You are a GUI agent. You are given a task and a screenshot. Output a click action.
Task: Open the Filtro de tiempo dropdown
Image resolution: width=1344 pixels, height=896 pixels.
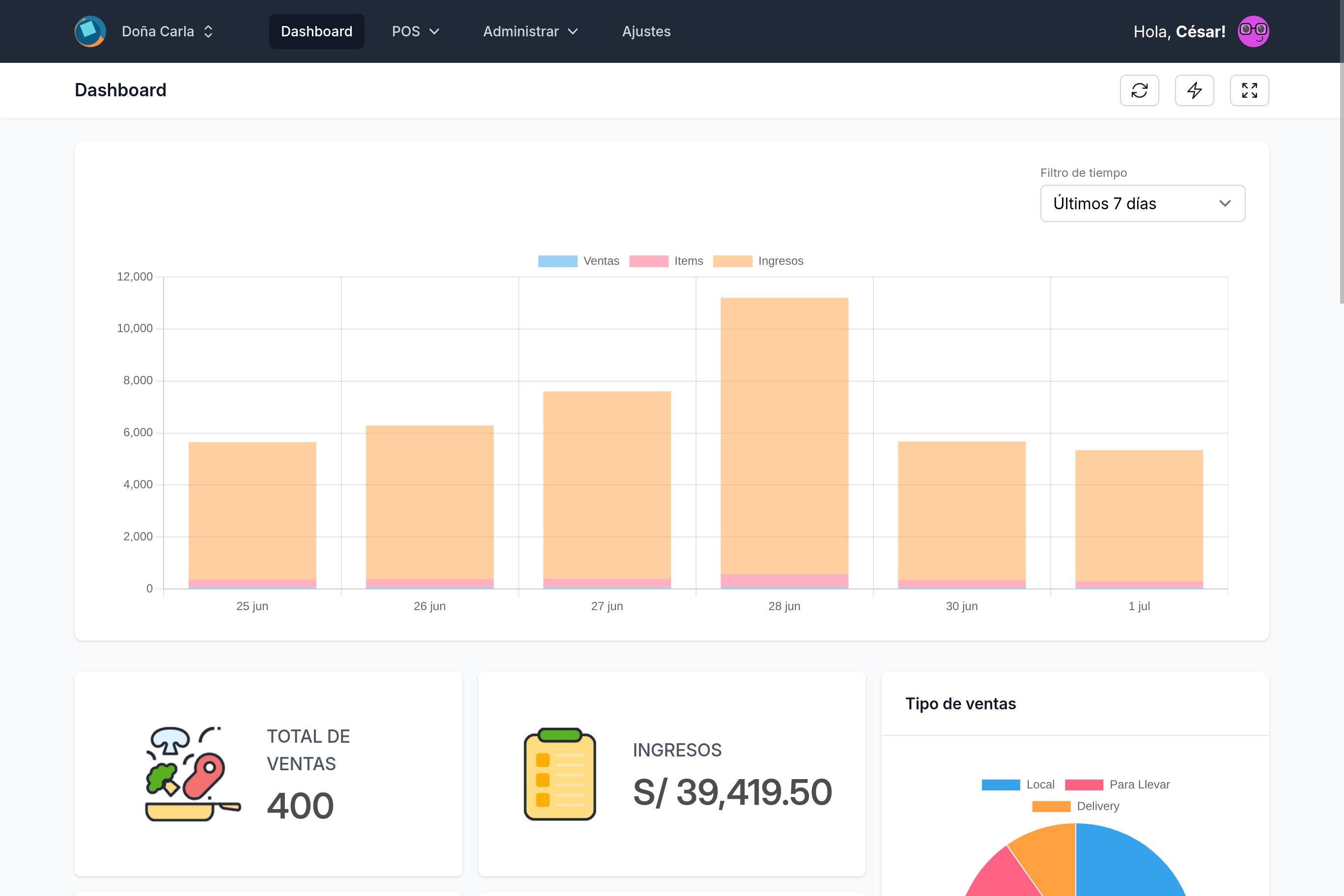(x=1142, y=203)
